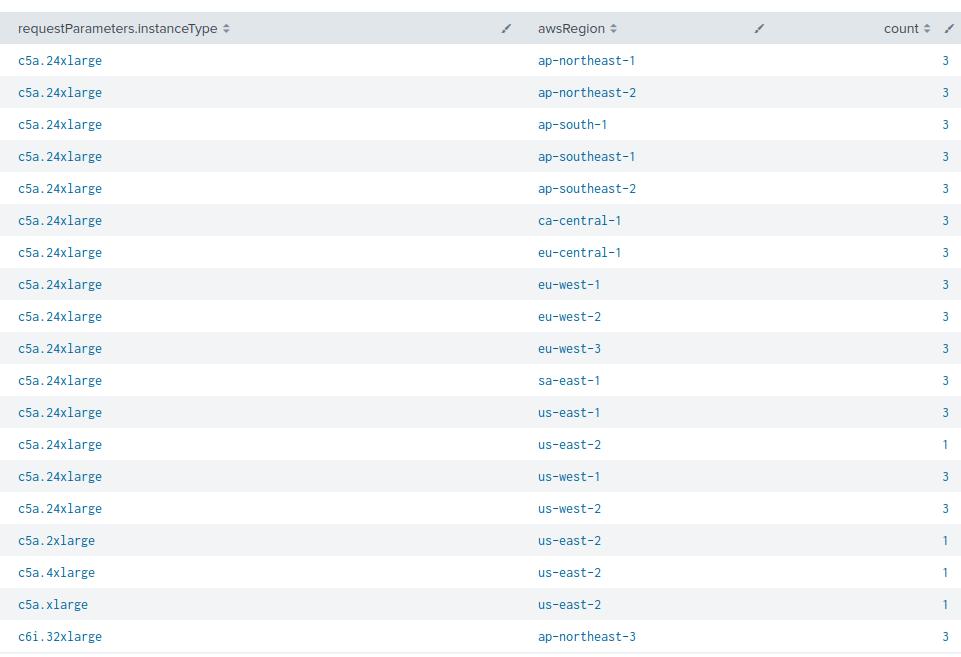Viewport: 961px width, 657px height.
Task: Click region ap-southeast-2
Action: click(x=587, y=189)
